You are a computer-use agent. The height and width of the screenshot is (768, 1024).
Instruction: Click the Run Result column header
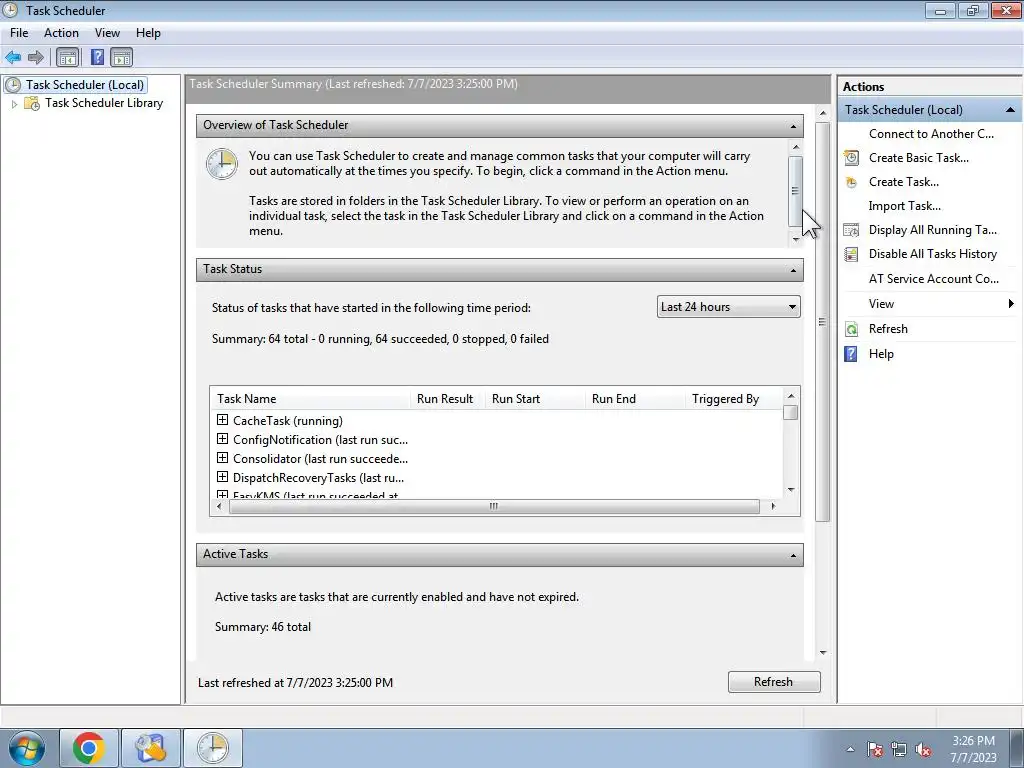pos(447,399)
